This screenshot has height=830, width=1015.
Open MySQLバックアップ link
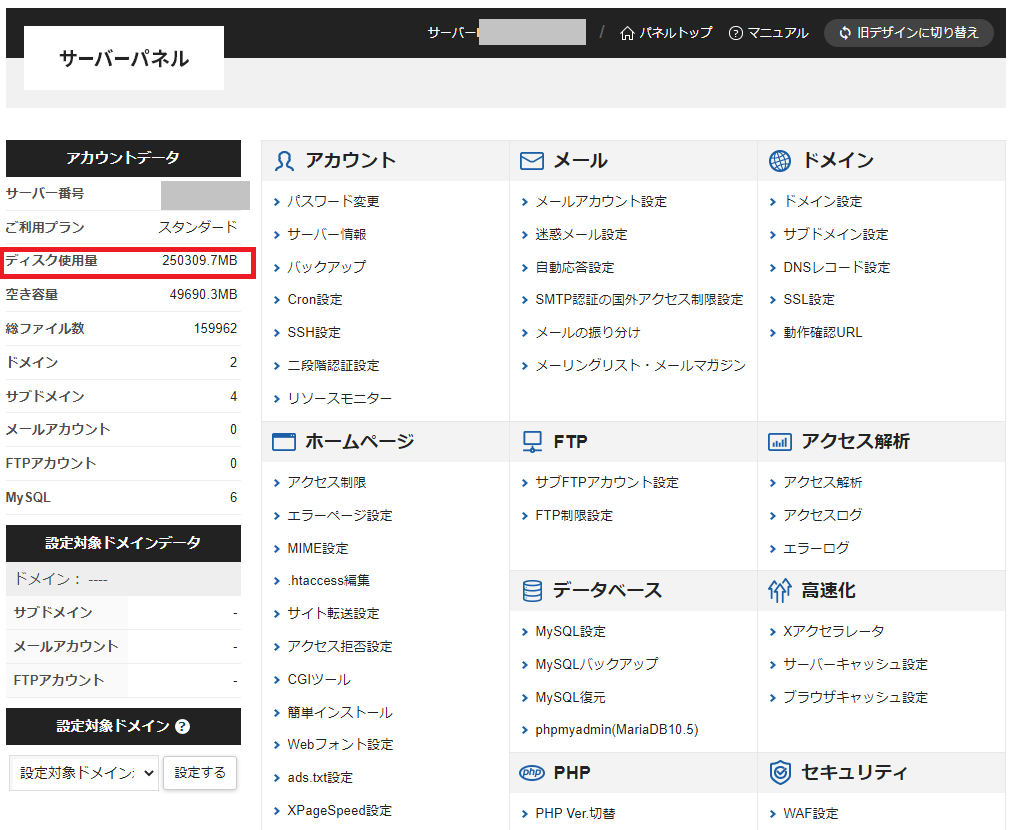tap(596, 664)
